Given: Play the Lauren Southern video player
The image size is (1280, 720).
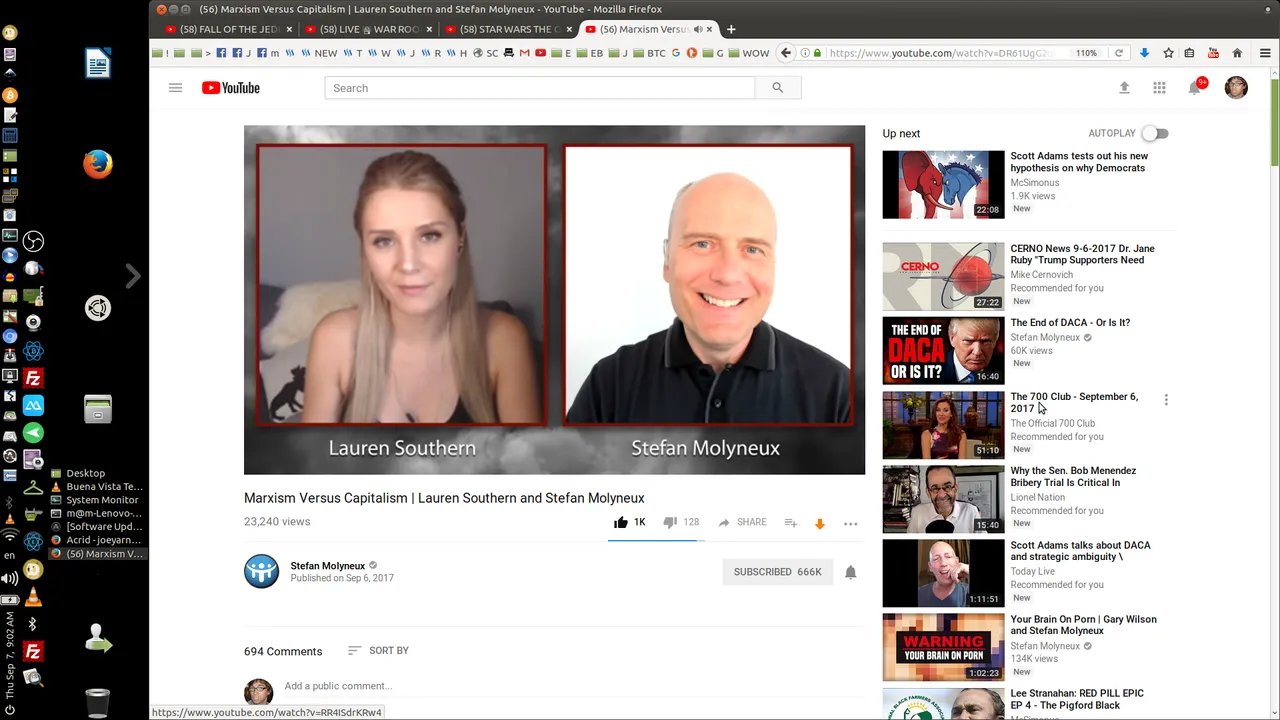Looking at the screenshot, I should click(x=554, y=300).
